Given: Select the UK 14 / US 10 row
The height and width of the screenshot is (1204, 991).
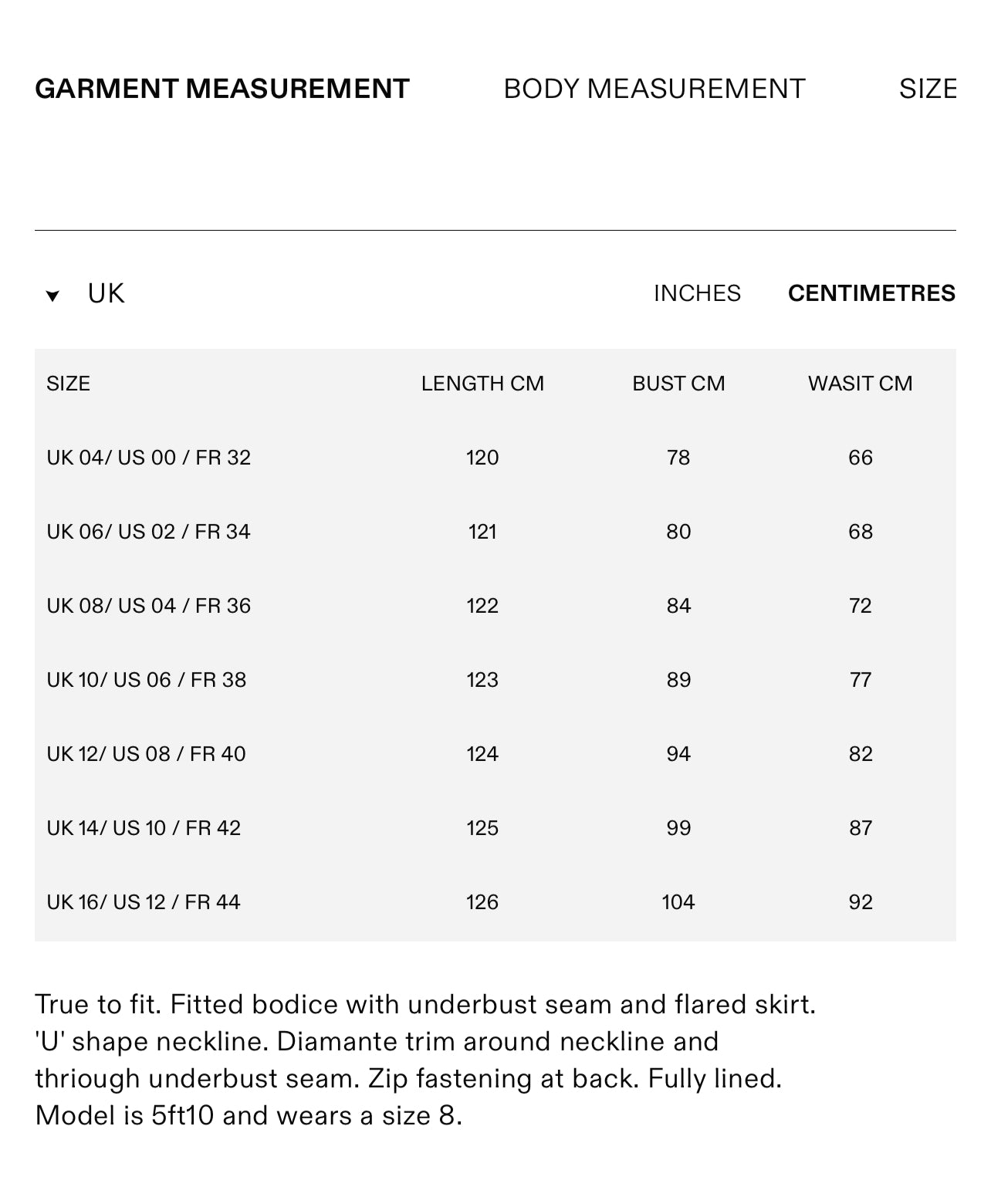Looking at the screenshot, I should (144, 828).
